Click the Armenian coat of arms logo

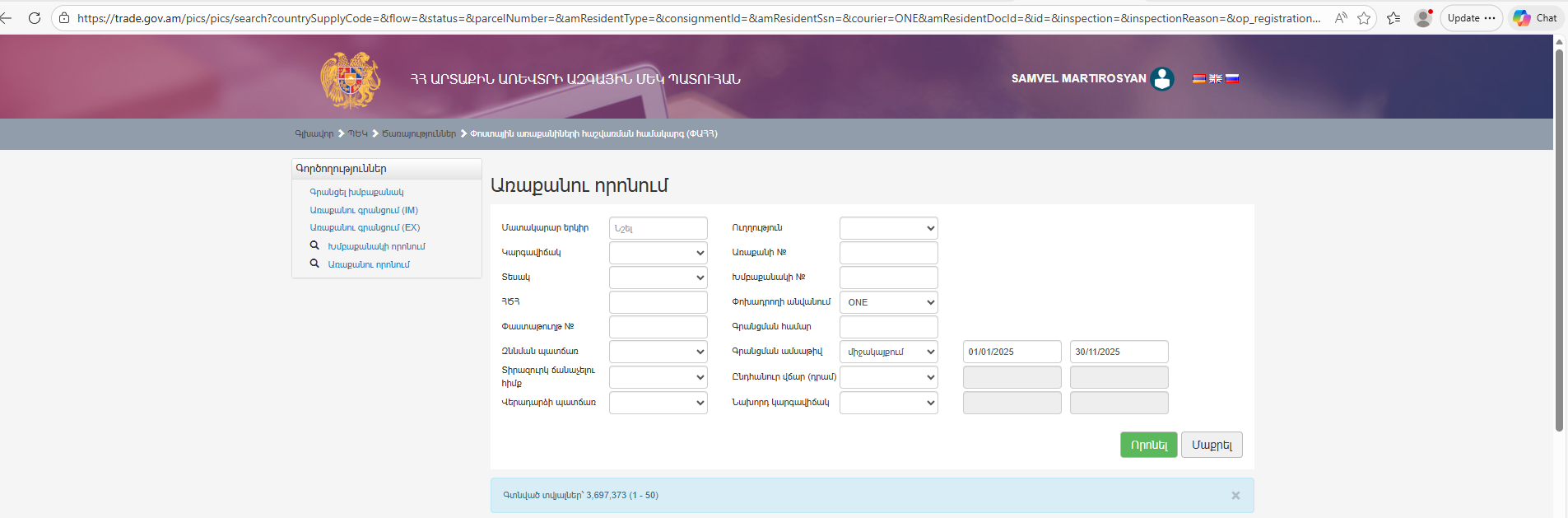click(351, 80)
